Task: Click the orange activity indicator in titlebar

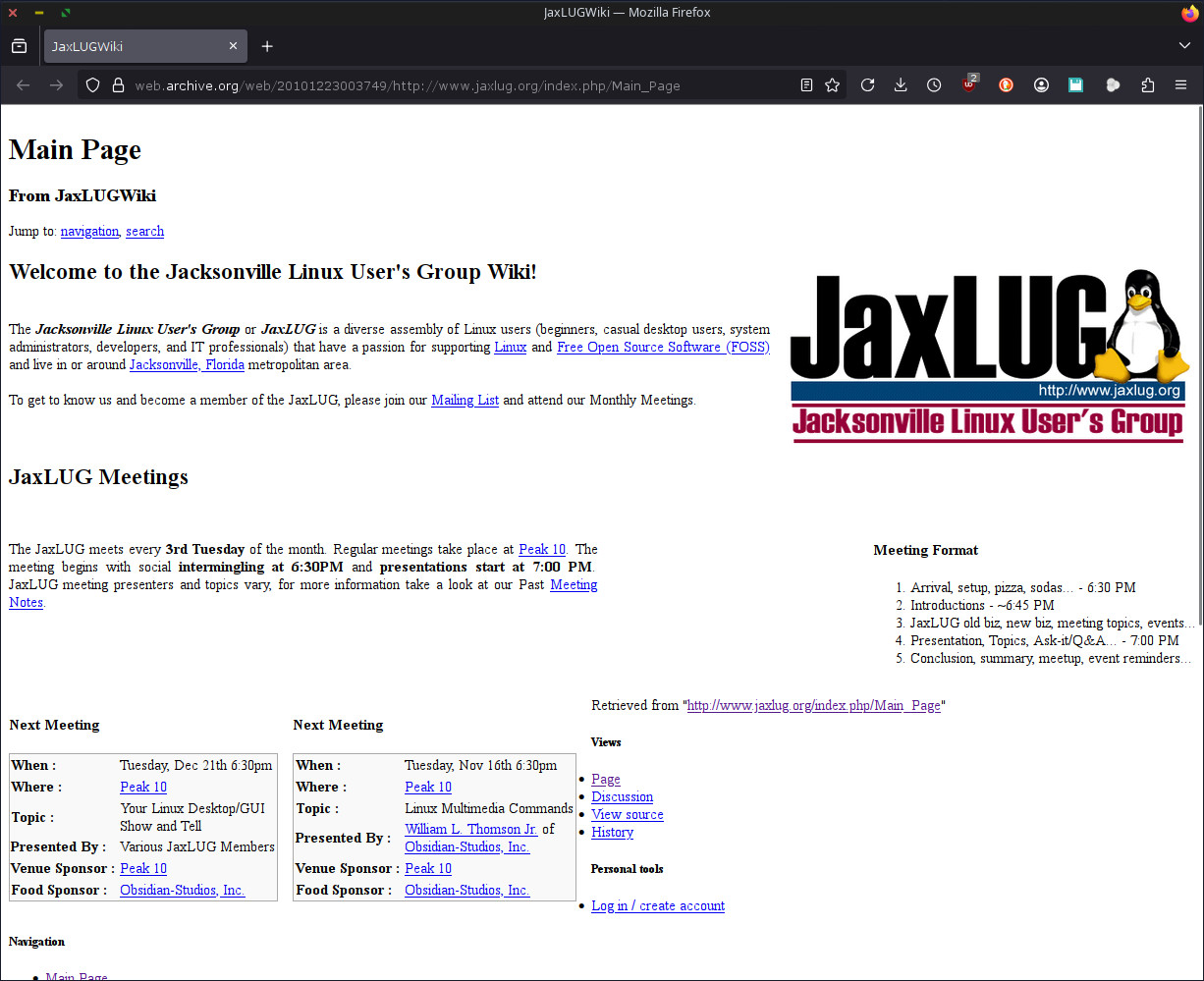Action: tap(1189, 13)
